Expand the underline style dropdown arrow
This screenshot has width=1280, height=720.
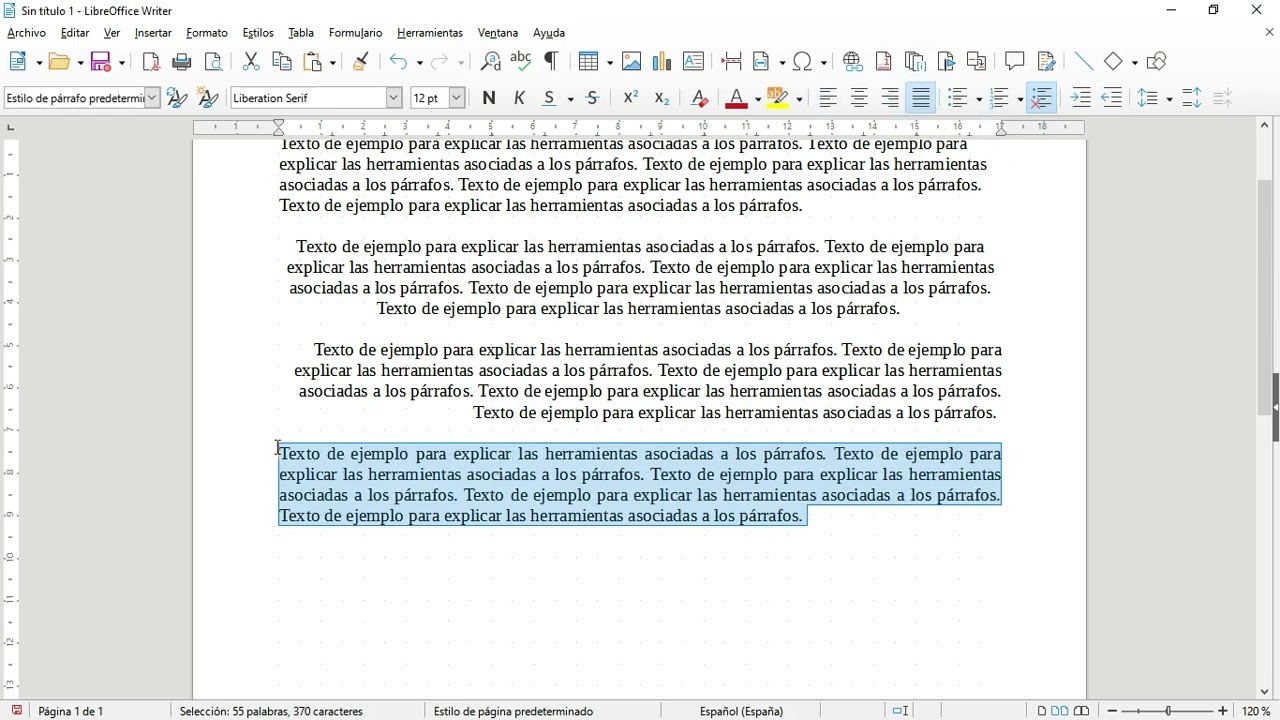point(570,99)
